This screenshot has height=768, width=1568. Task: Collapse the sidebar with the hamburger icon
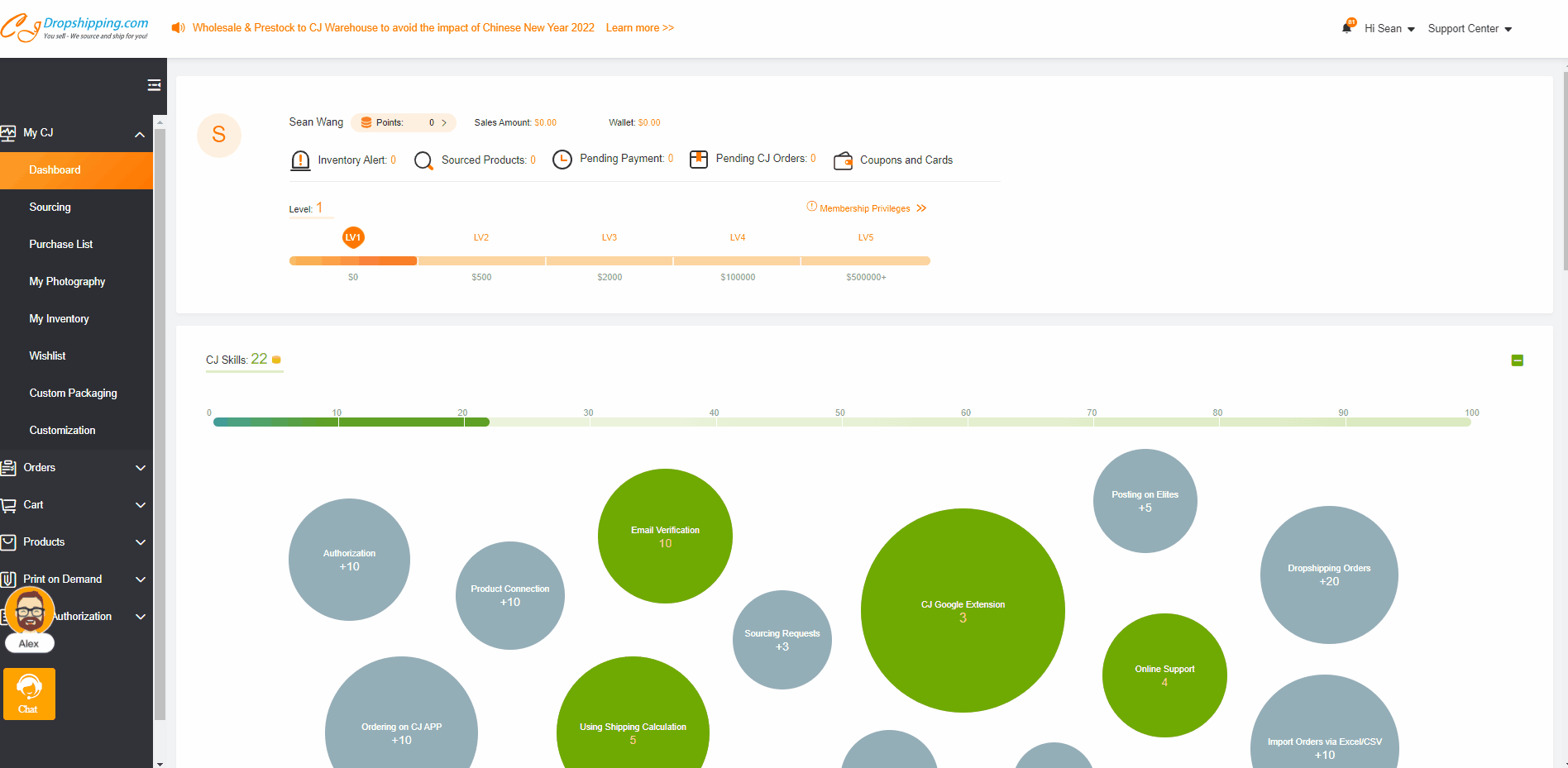click(x=154, y=85)
